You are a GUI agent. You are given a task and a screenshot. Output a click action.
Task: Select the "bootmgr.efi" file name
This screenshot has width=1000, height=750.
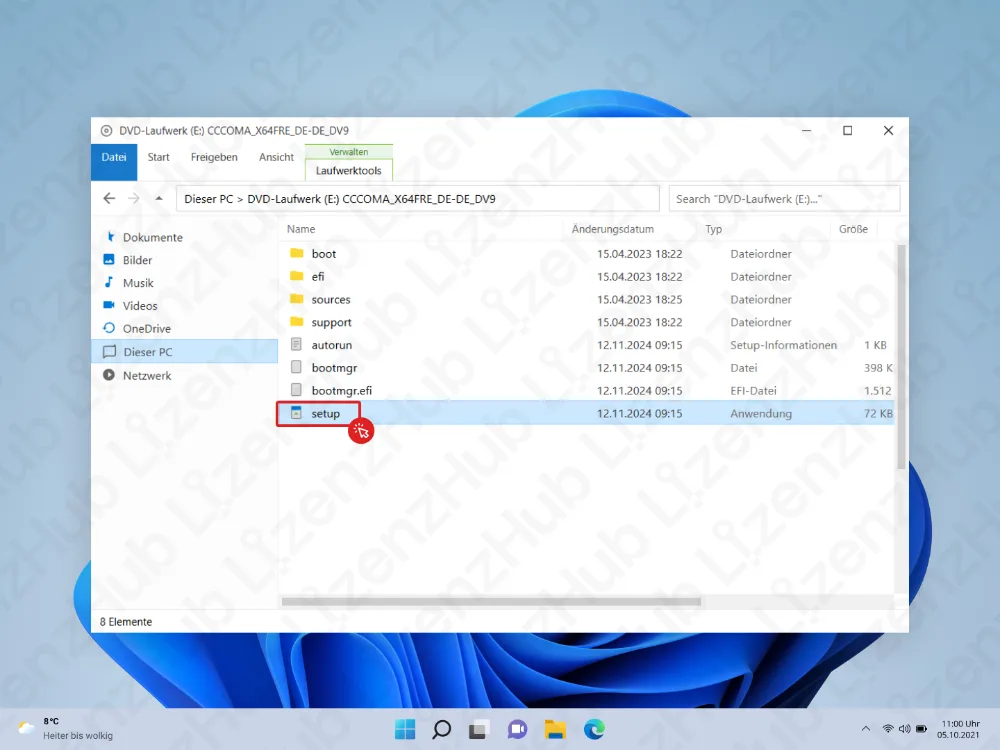[x=341, y=390]
